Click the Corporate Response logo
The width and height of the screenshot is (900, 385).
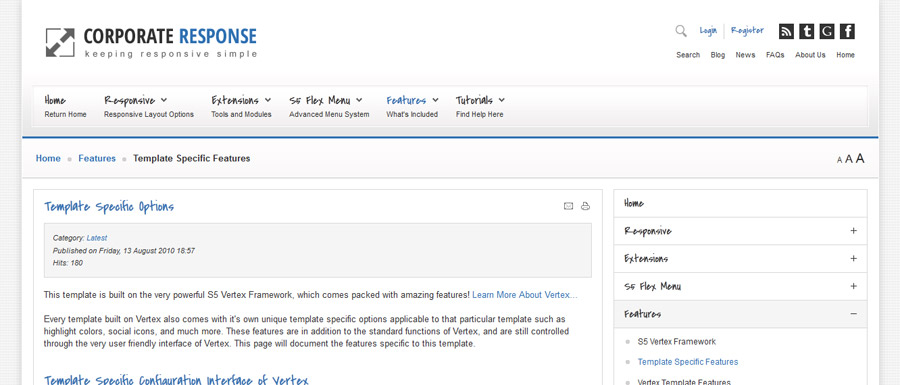(152, 42)
